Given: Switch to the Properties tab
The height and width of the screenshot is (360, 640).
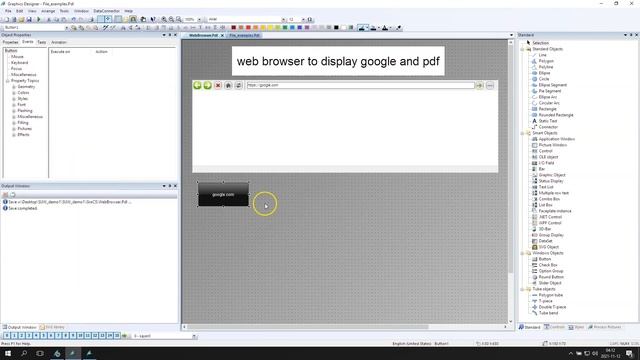Looking at the screenshot, I should [10, 42].
